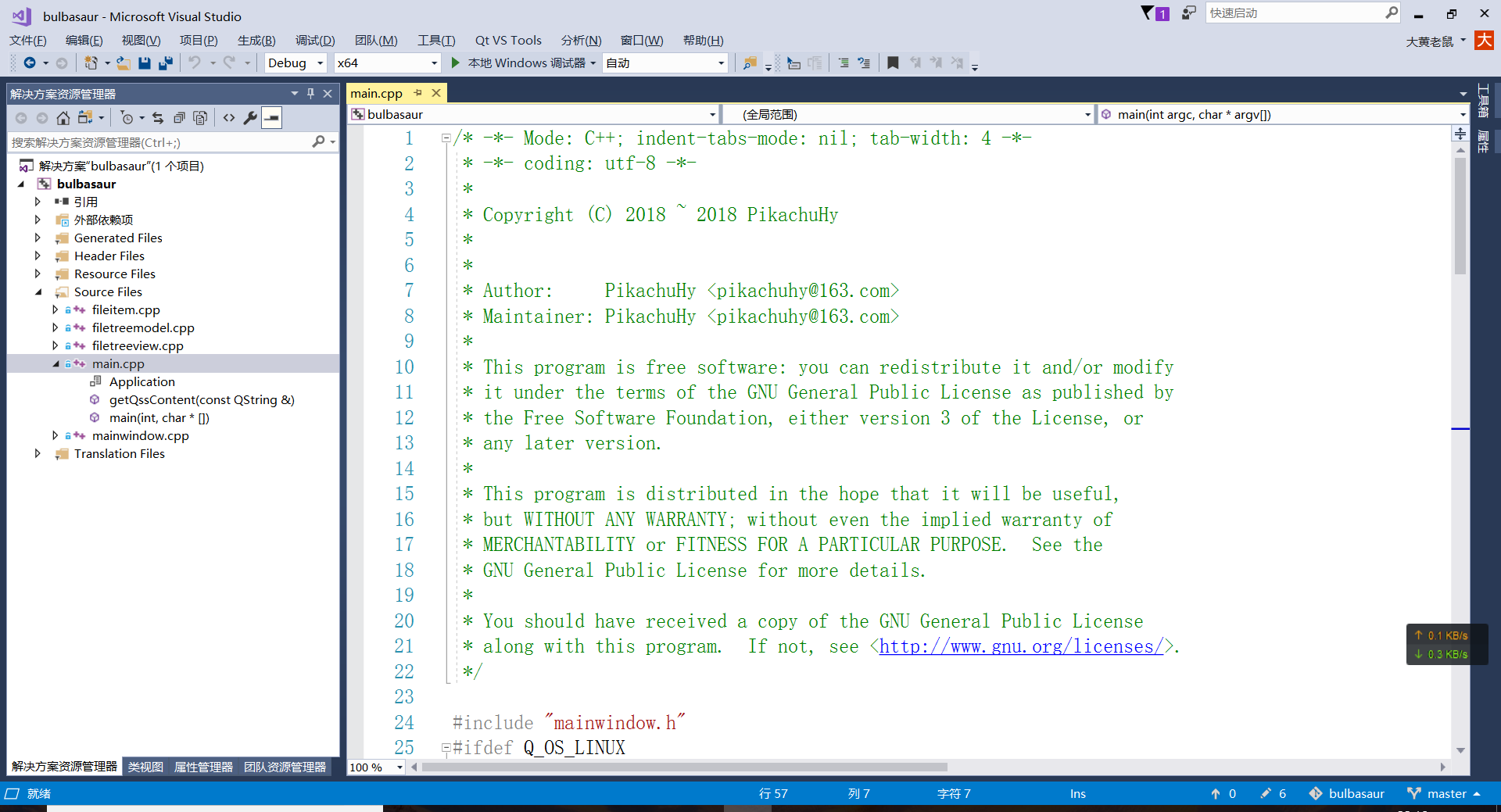Click the Home icon in Solution Explorer
The image size is (1501, 812).
click(x=63, y=118)
